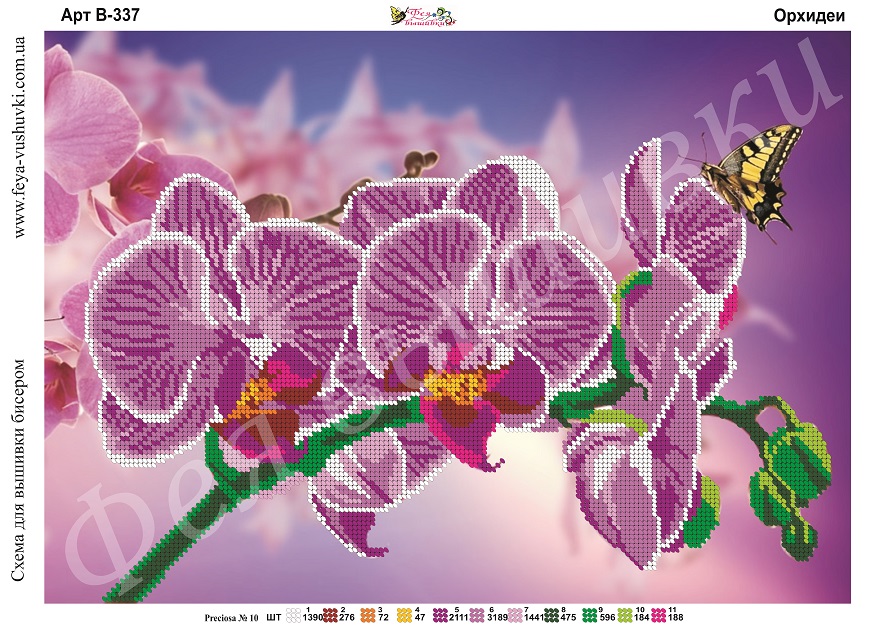
Task: Select the hot pink bead swatch numbered 11
Action: coord(659,618)
